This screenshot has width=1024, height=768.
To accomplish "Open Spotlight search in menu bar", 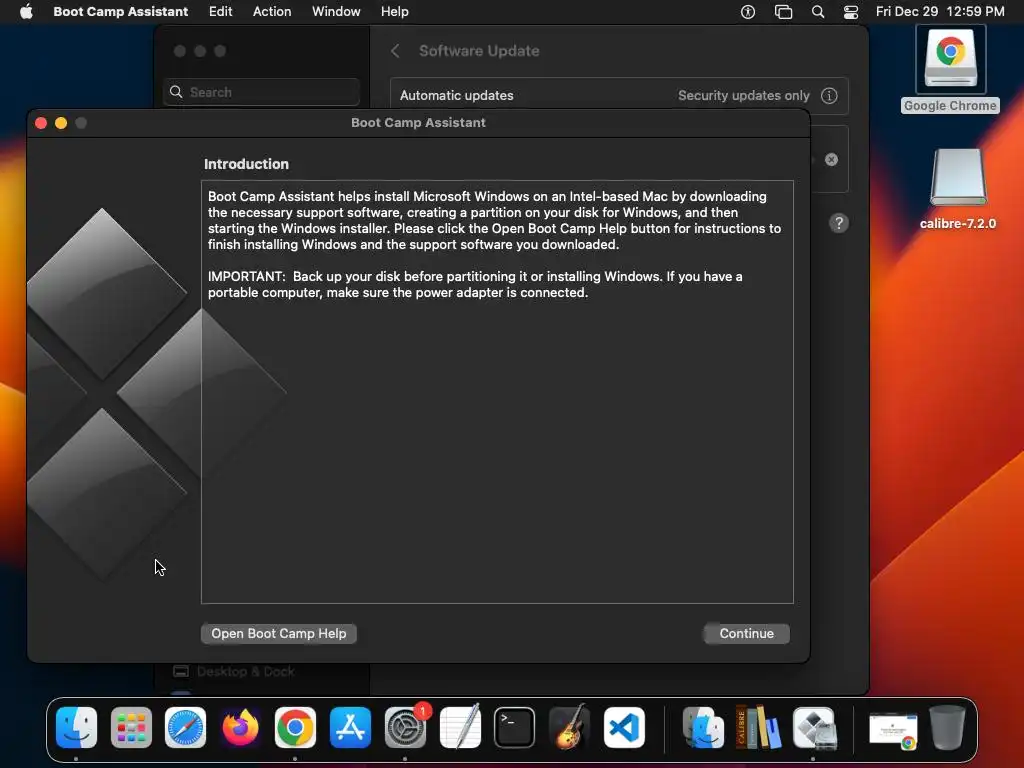I will pos(818,12).
